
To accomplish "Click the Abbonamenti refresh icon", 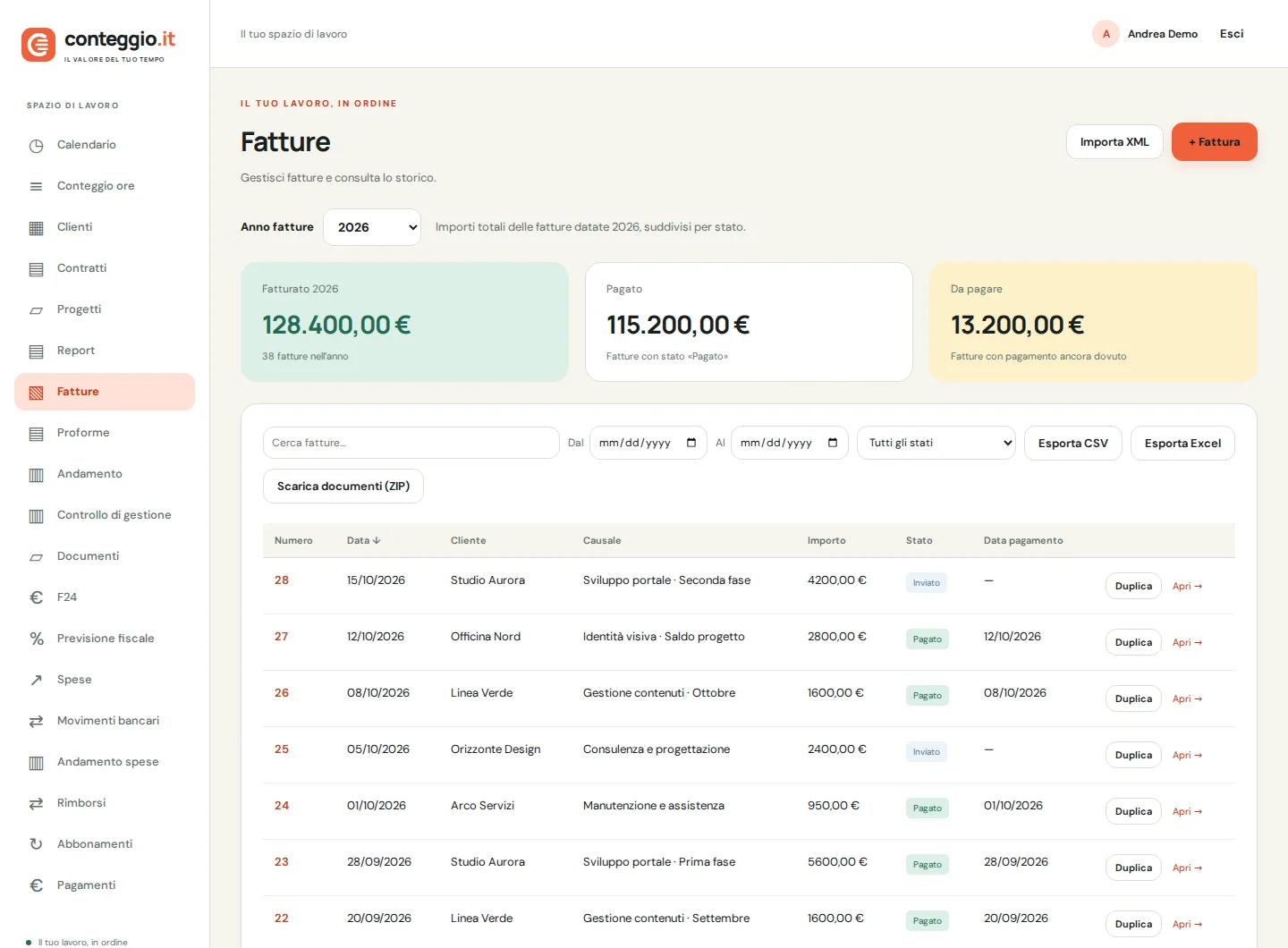I will click(36, 844).
